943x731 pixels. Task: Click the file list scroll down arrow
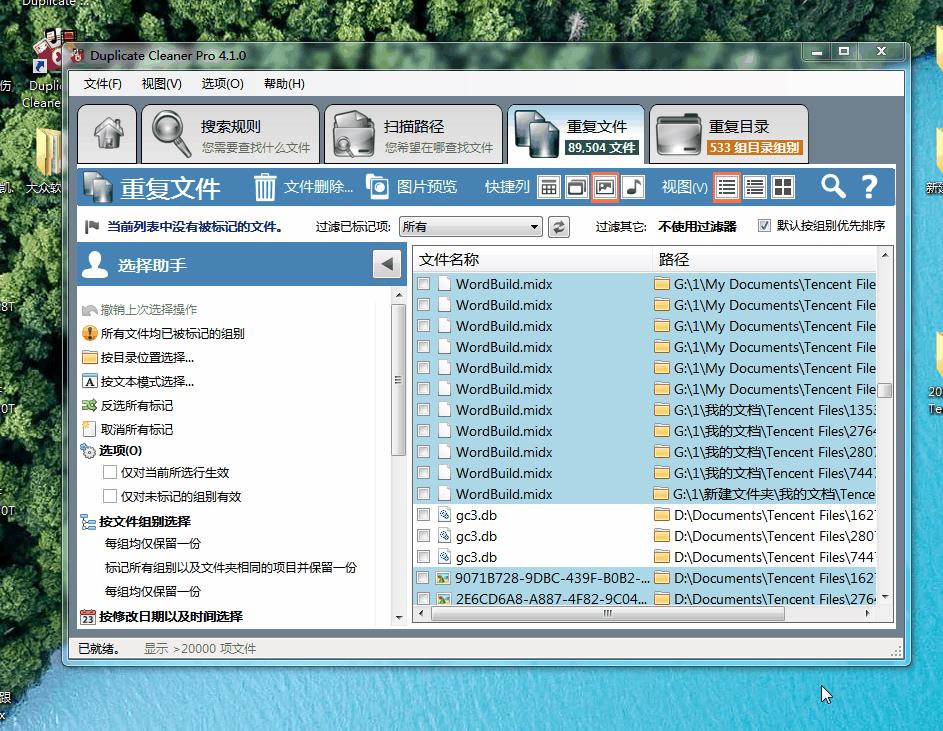tap(885, 597)
